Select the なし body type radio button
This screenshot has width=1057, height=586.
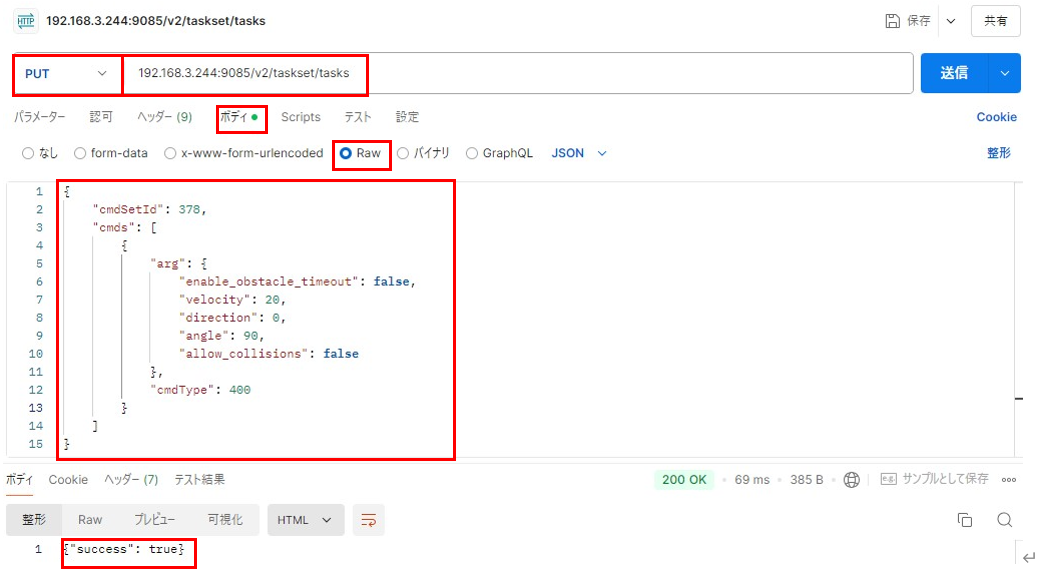[x=28, y=154]
